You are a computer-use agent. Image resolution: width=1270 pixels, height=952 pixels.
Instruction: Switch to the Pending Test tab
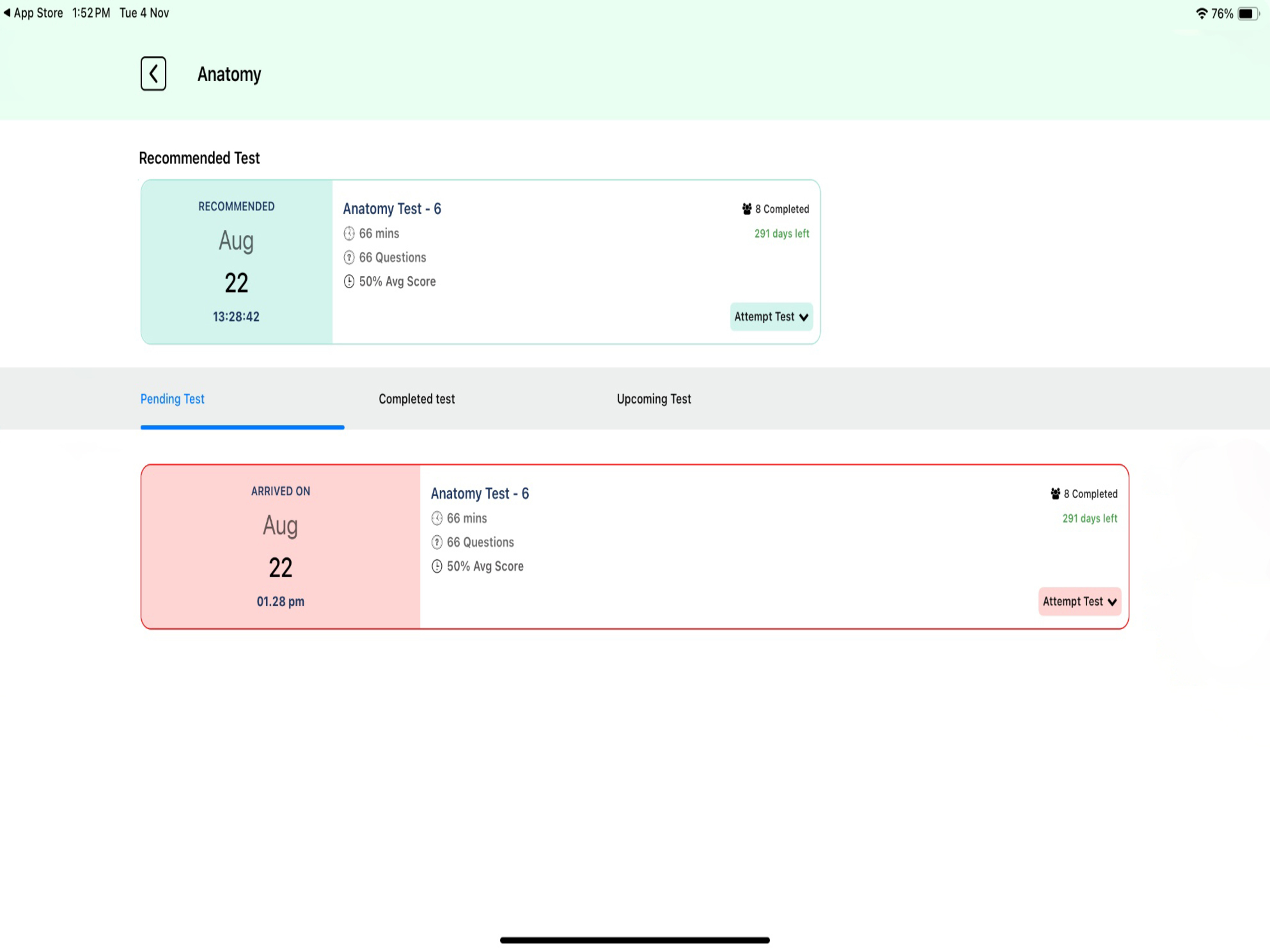(172, 399)
